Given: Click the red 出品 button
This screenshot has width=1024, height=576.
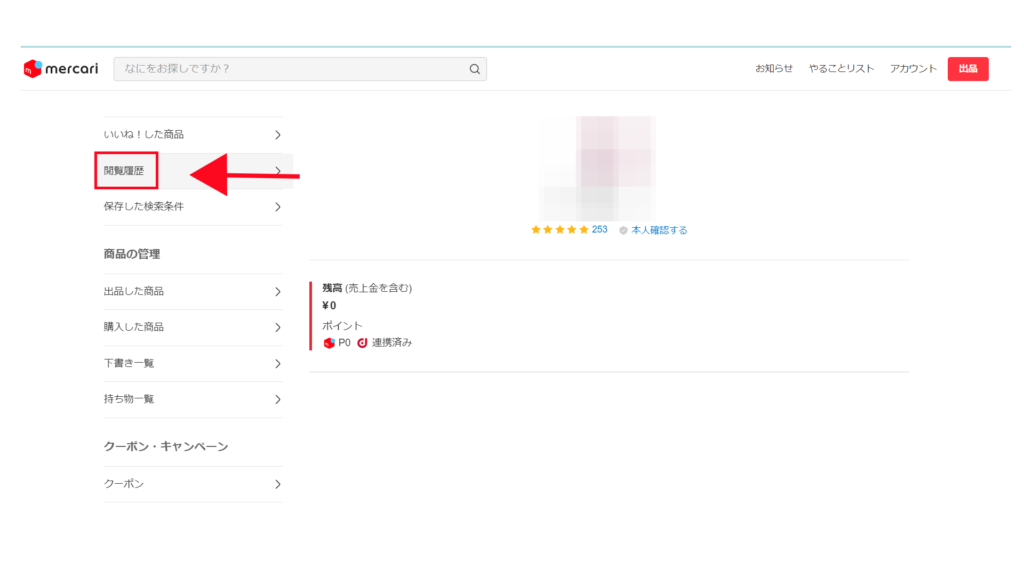Looking at the screenshot, I should pos(968,69).
